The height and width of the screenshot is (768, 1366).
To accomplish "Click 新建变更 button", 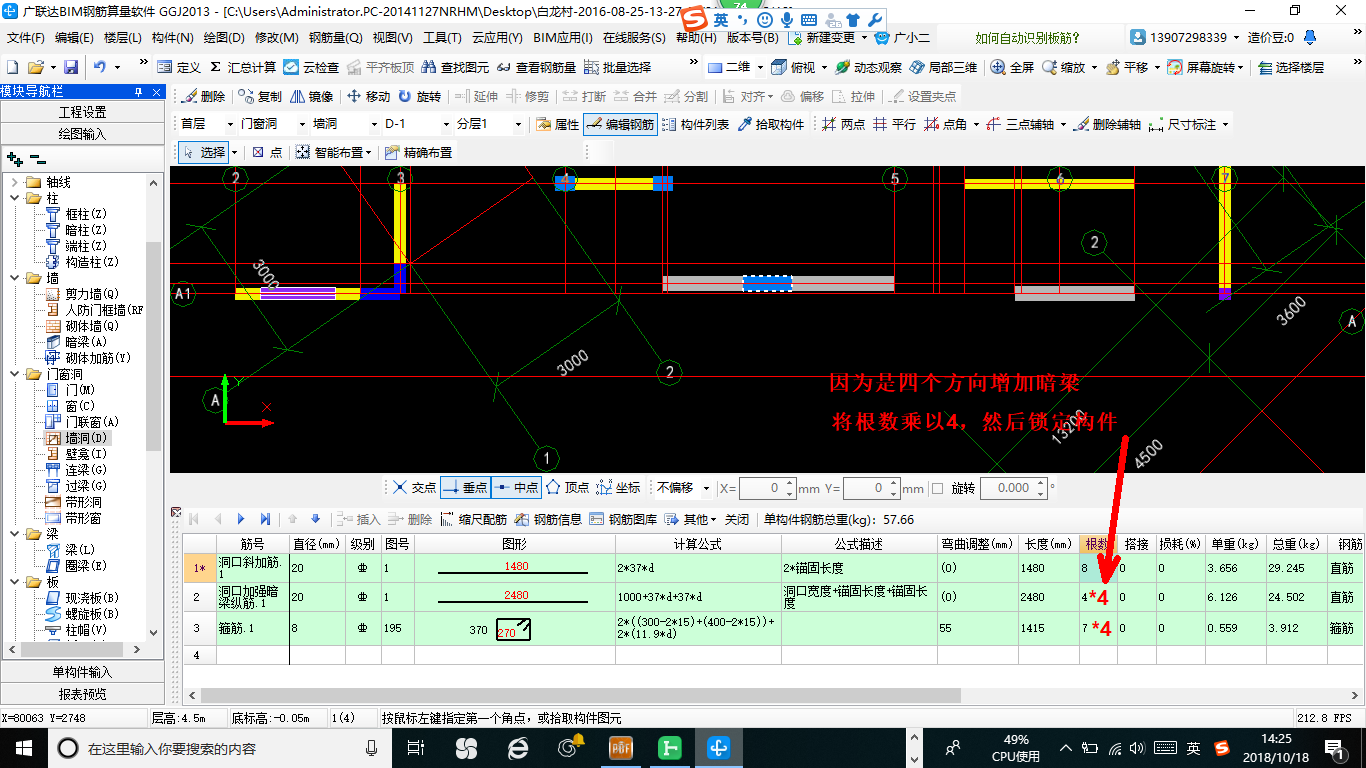I will [x=830, y=38].
